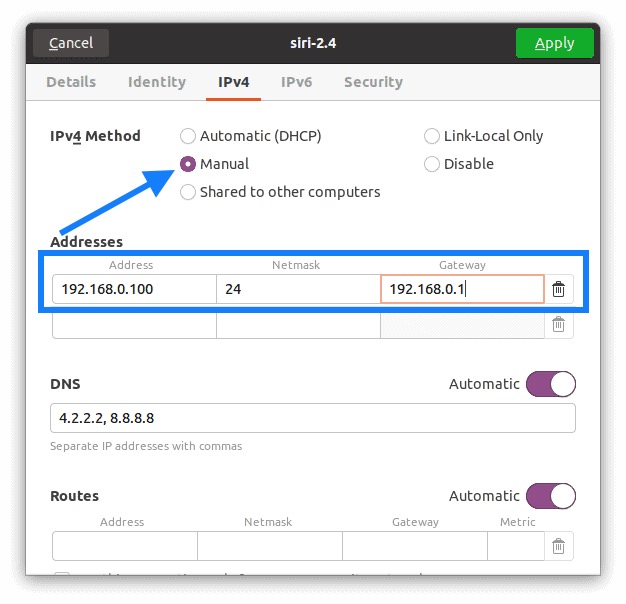Click the Routes Metric field

pos(515,546)
